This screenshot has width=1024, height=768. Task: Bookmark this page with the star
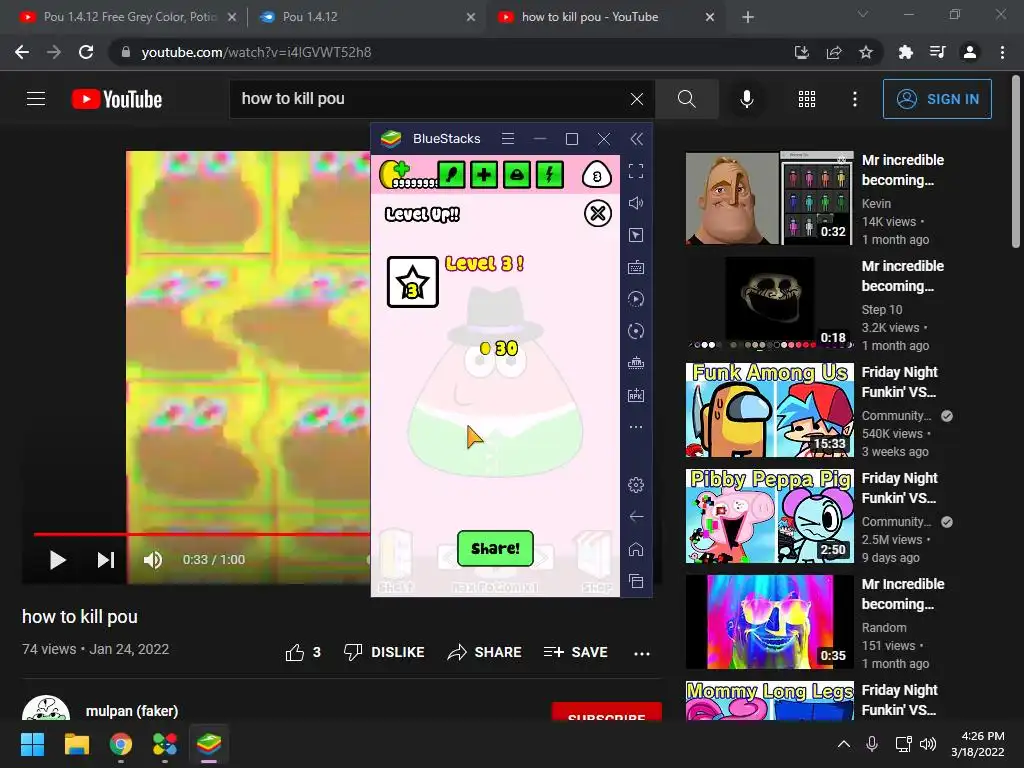[865, 52]
